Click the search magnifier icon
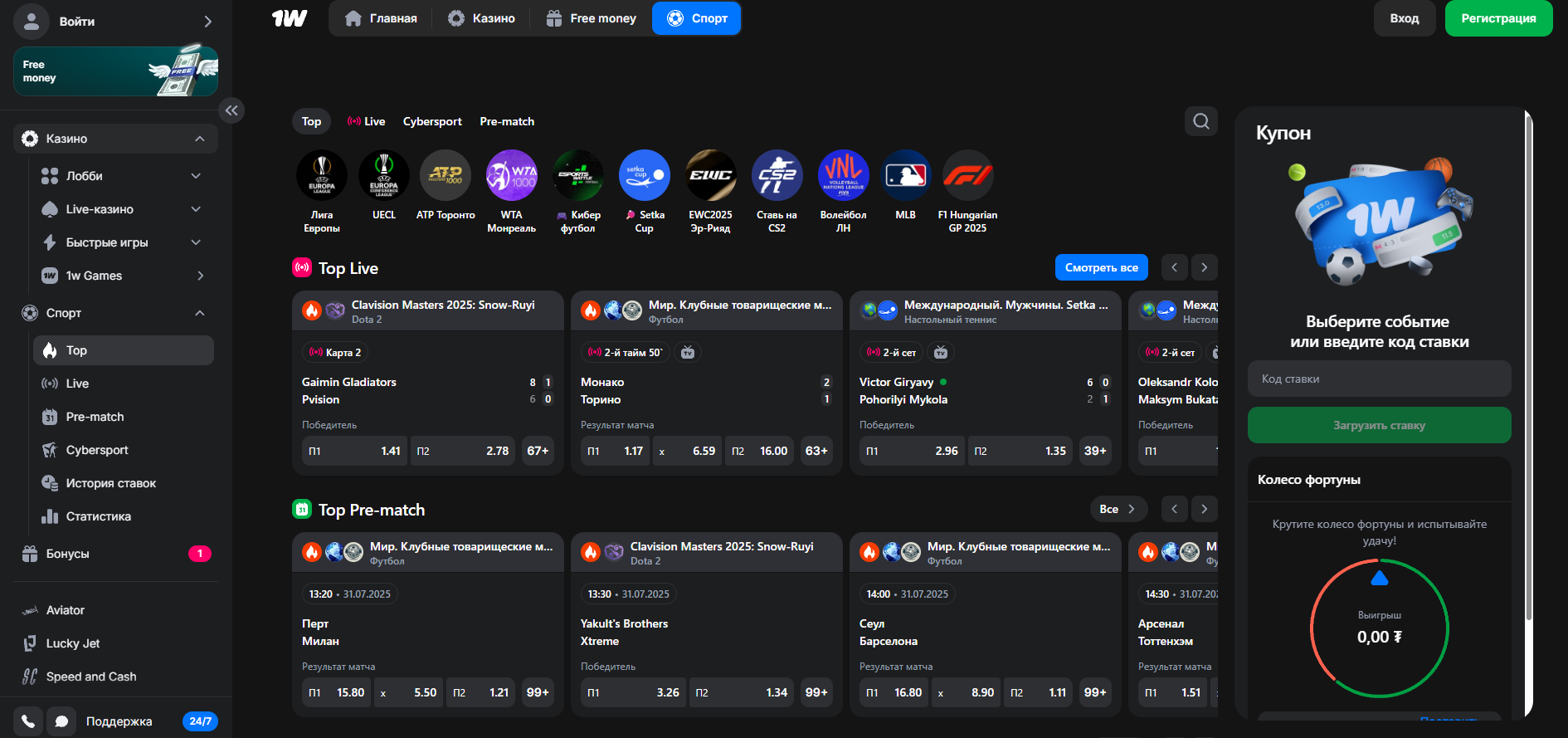 pos(1201,121)
